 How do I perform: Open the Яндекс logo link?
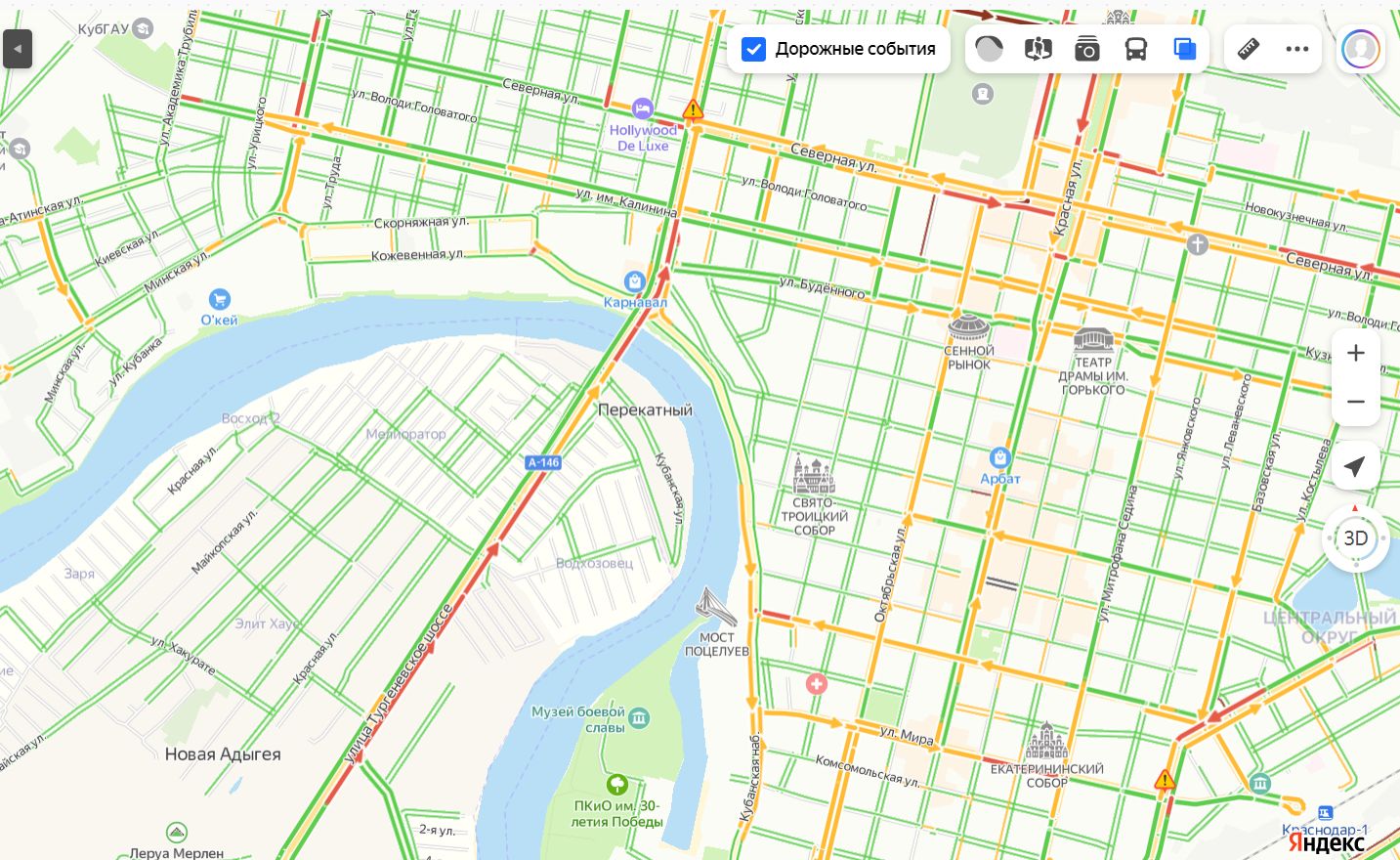pos(1326,842)
